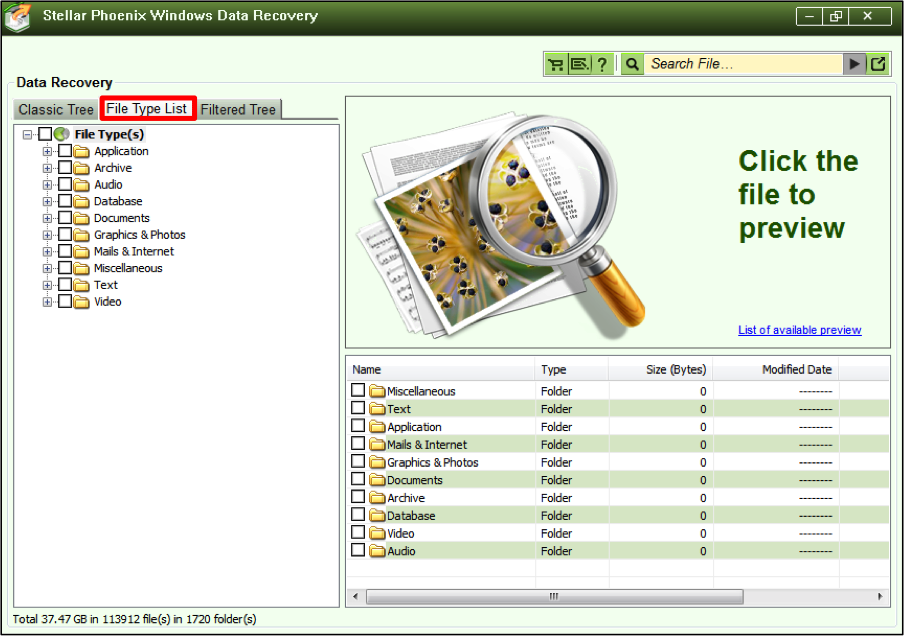Collapse the File Type(s) root node
The height and width of the screenshot is (636, 904).
click(27, 135)
